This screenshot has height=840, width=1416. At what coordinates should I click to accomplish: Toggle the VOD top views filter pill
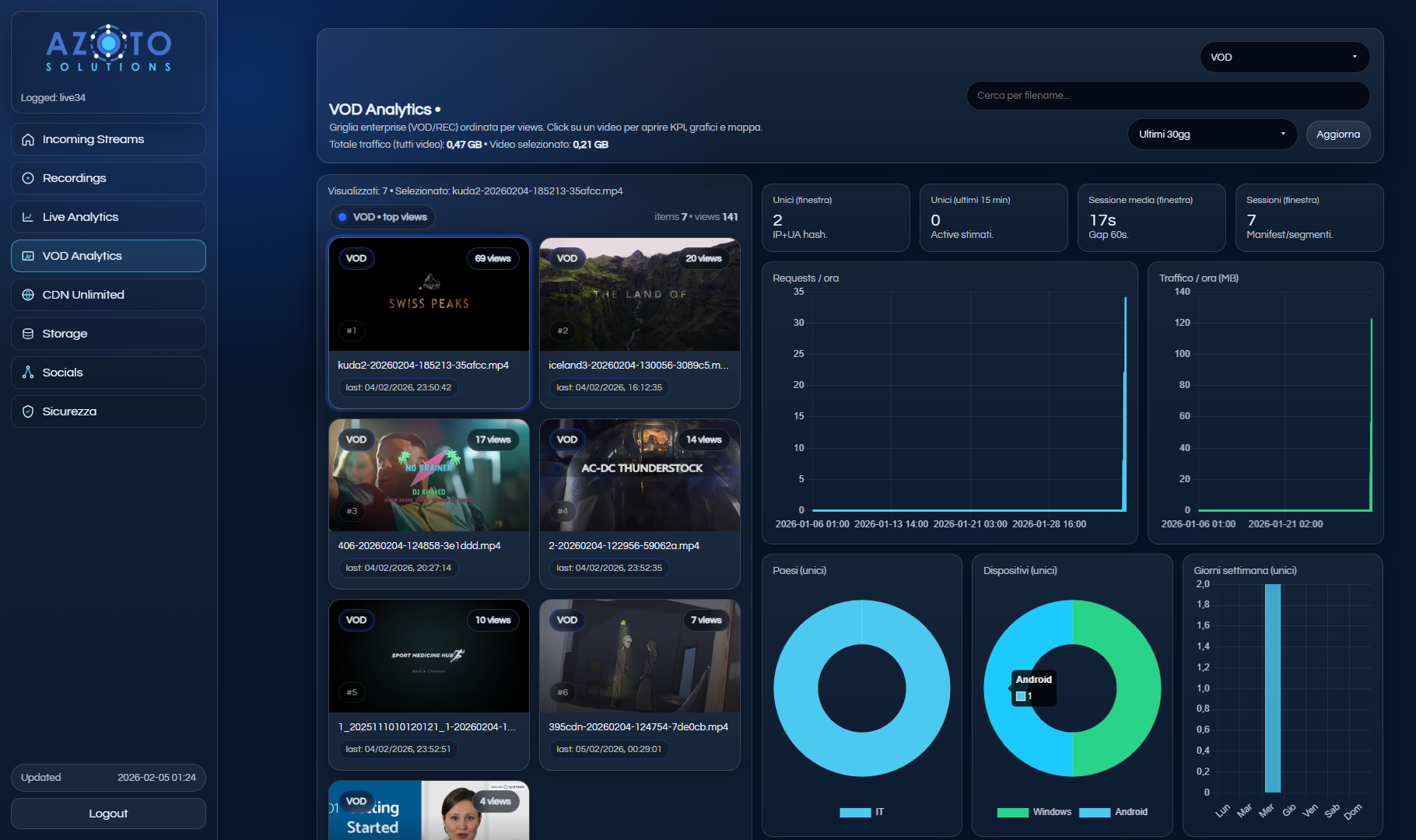382,217
